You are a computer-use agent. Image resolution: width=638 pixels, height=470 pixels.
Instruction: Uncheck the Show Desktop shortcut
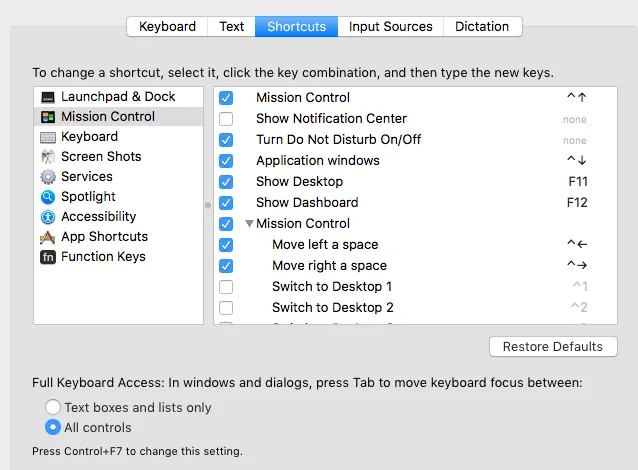coord(226,182)
